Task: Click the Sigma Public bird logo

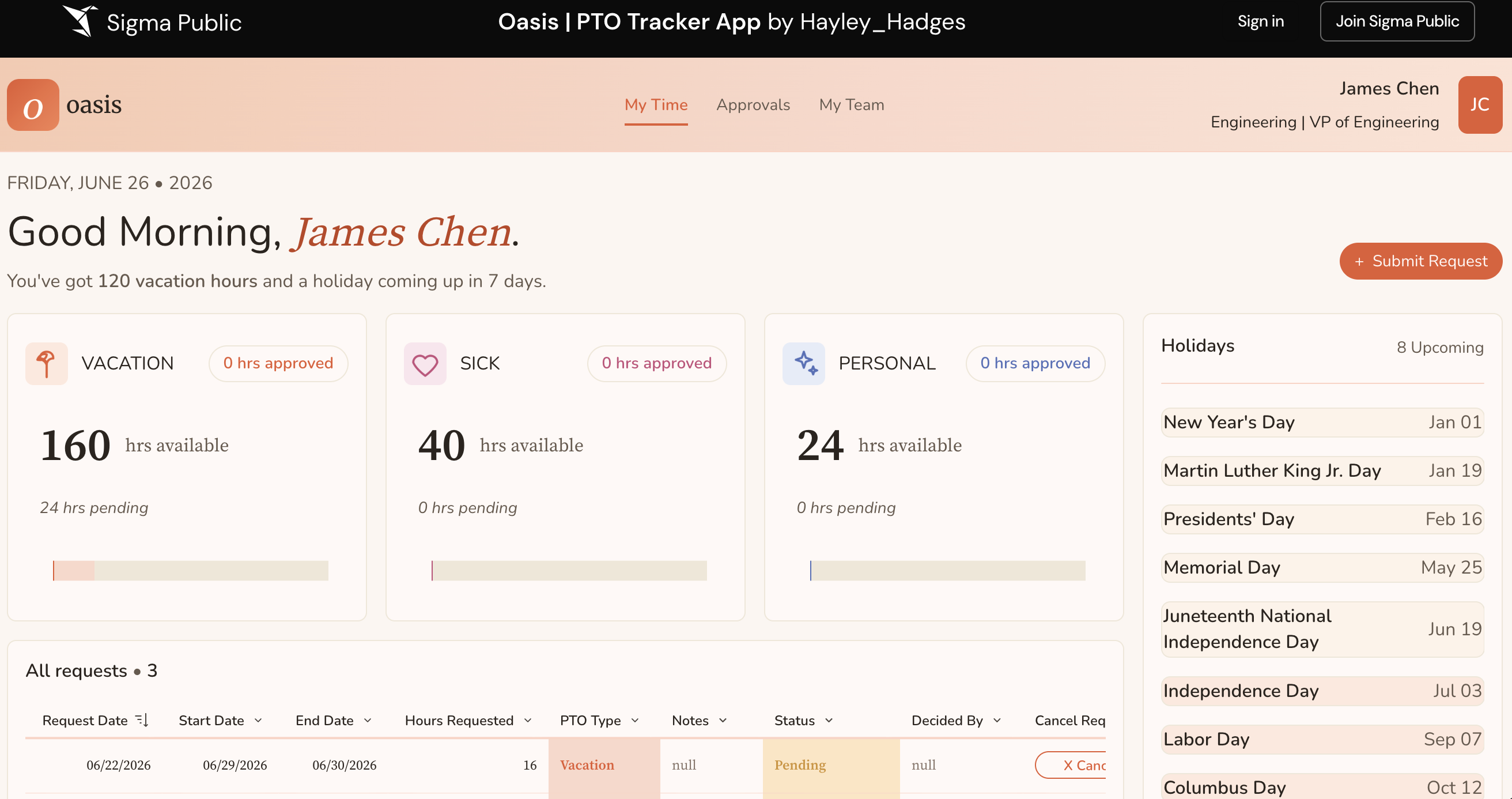Action: [81, 21]
